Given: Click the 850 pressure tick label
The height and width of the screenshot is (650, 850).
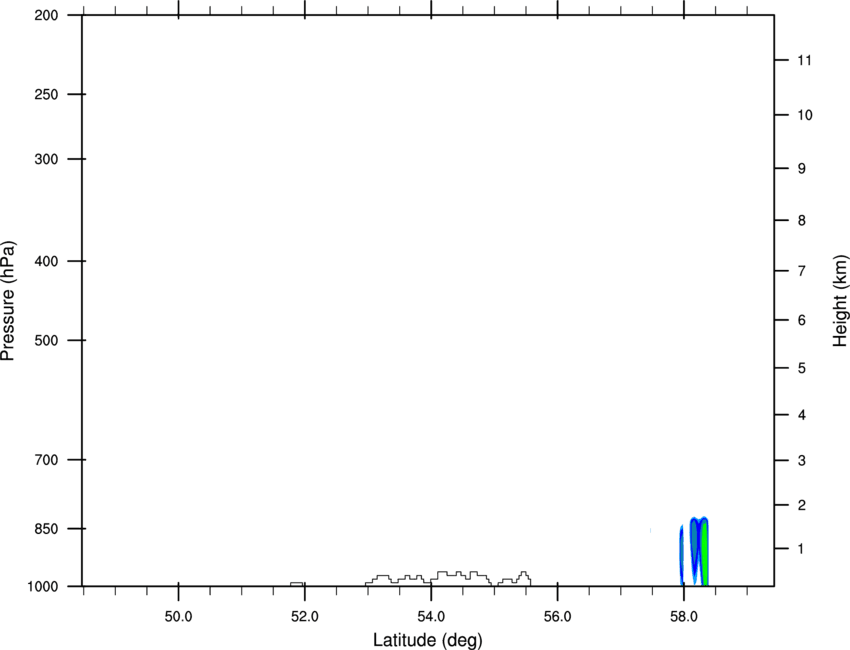Looking at the screenshot, I should 46,528.
